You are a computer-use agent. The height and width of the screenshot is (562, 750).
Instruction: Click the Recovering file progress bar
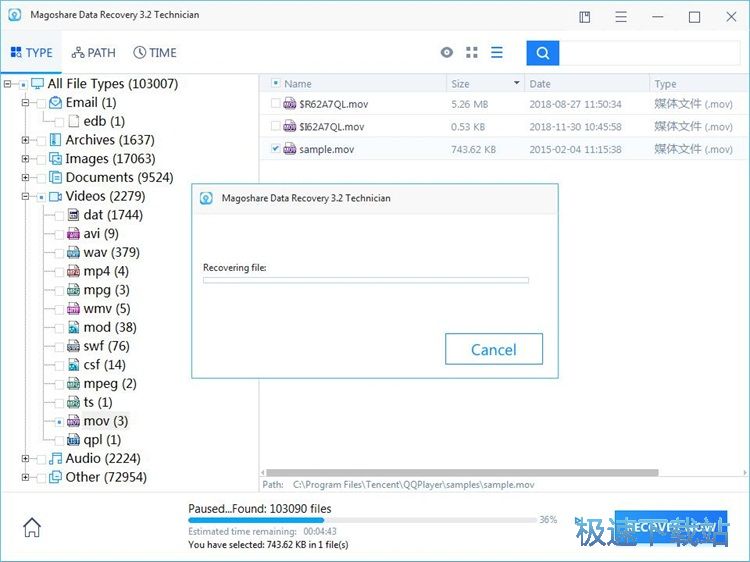click(366, 280)
